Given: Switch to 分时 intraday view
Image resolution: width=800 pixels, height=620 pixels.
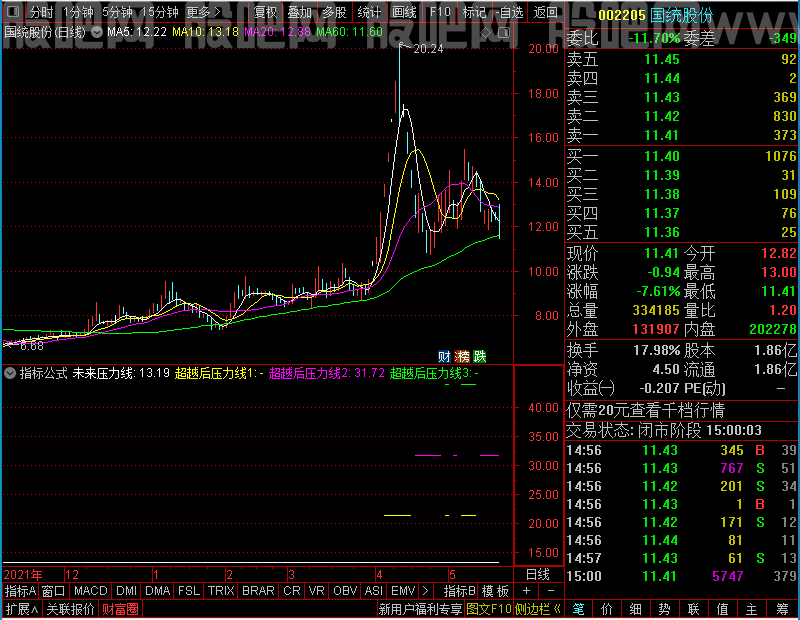Looking at the screenshot, I should coord(41,12).
